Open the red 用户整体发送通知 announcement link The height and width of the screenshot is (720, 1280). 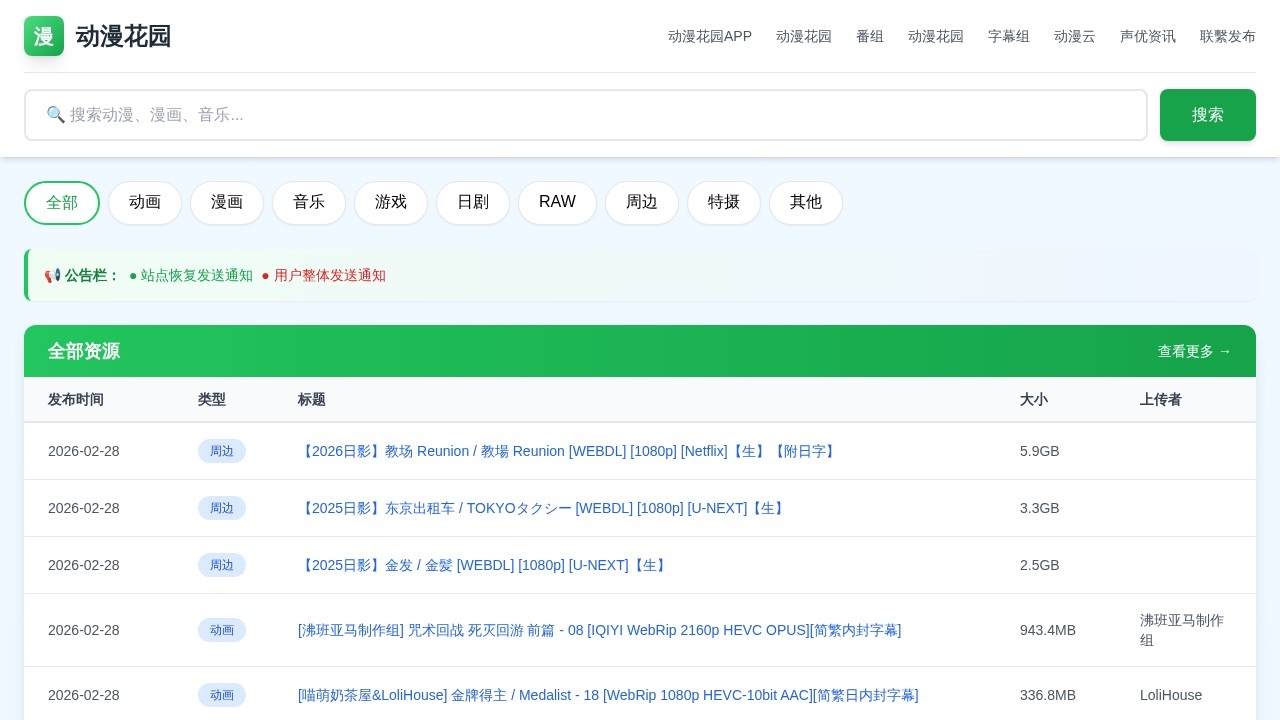(x=330, y=276)
